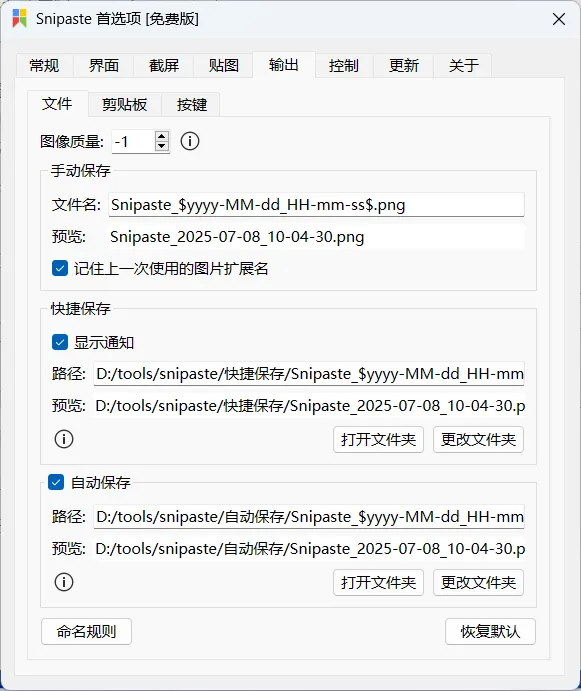Click the 图像质量 value field
The width and height of the screenshot is (581, 691).
pyautogui.click(x=134, y=141)
